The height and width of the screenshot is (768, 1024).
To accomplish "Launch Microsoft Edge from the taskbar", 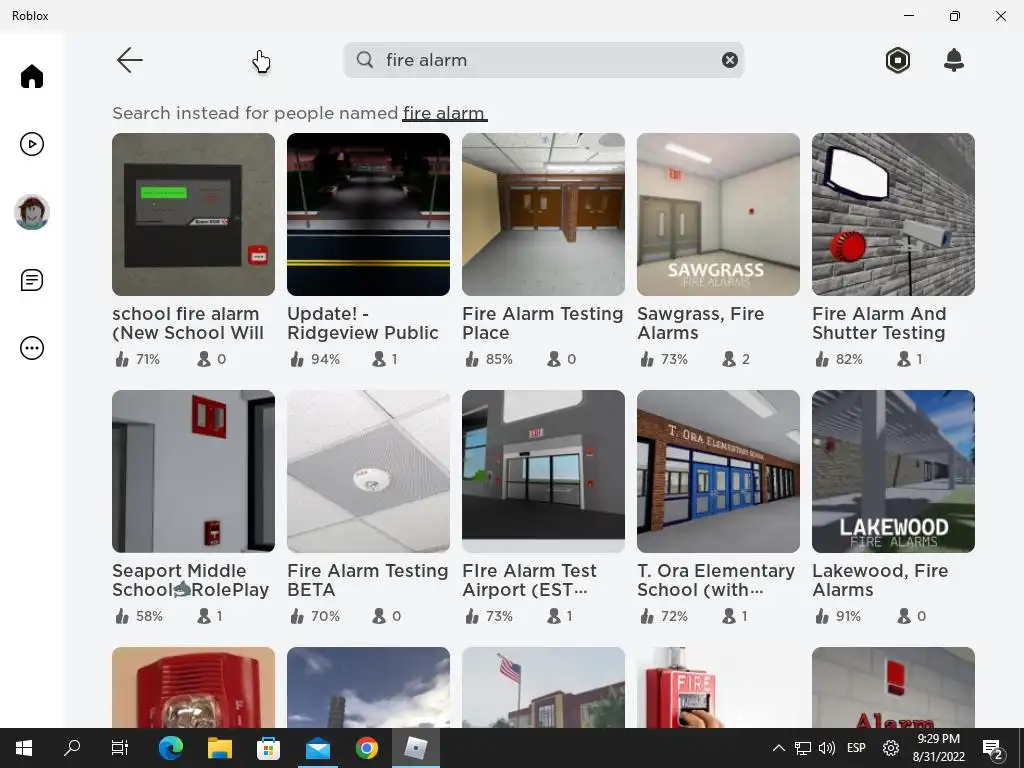I will 170,748.
